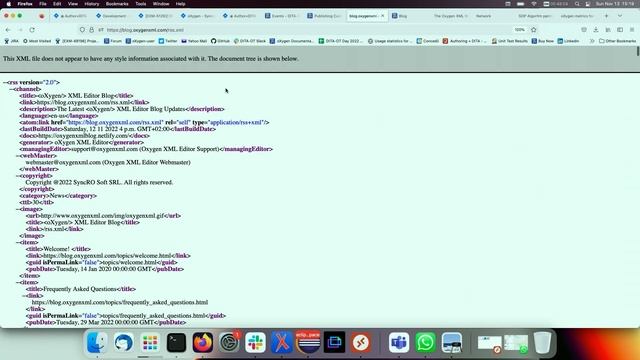Image resolution: width=640 pixels, height=360 pixels.
Task: Open the GitHub bookmark
Action: pos(220,41)
